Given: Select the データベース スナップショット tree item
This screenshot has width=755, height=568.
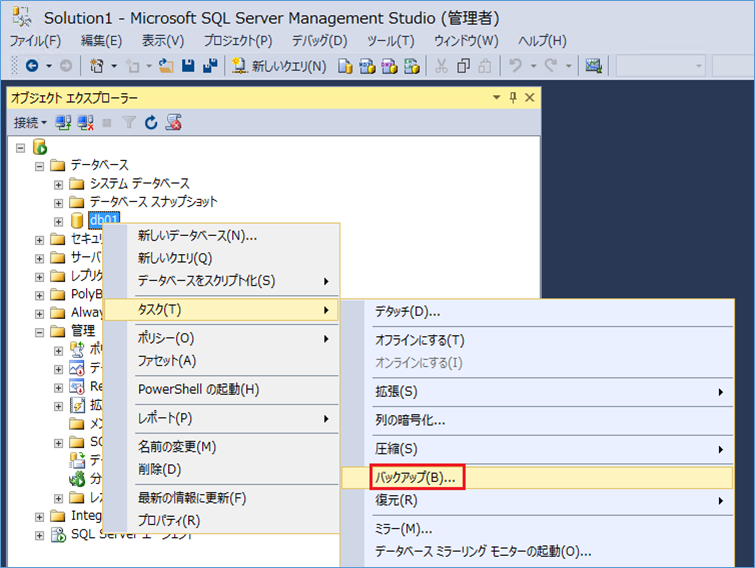Looking at the screenshot, I should (x=153, y=202).
